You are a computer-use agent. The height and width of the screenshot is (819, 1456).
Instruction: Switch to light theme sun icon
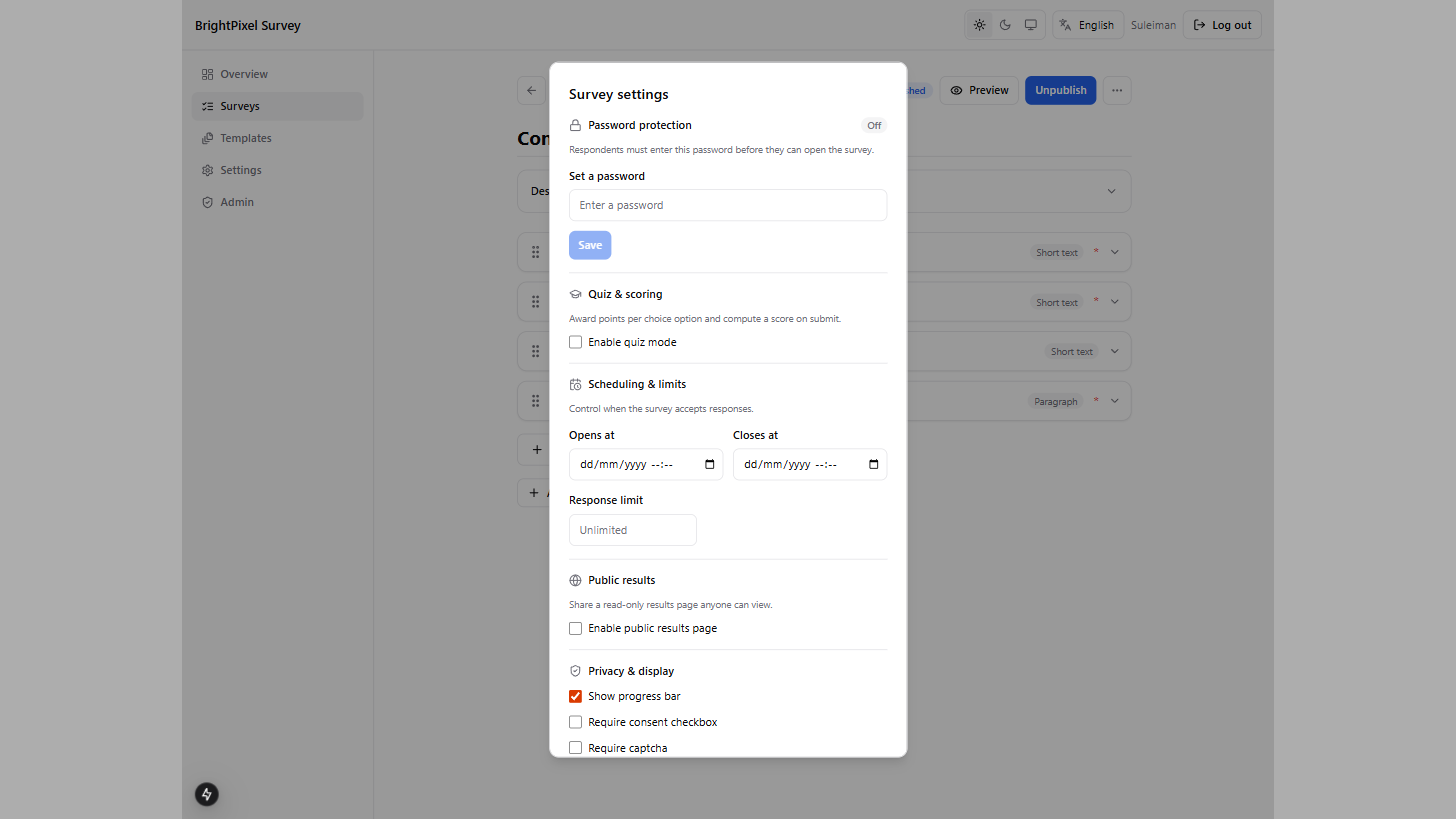[979, 25]
